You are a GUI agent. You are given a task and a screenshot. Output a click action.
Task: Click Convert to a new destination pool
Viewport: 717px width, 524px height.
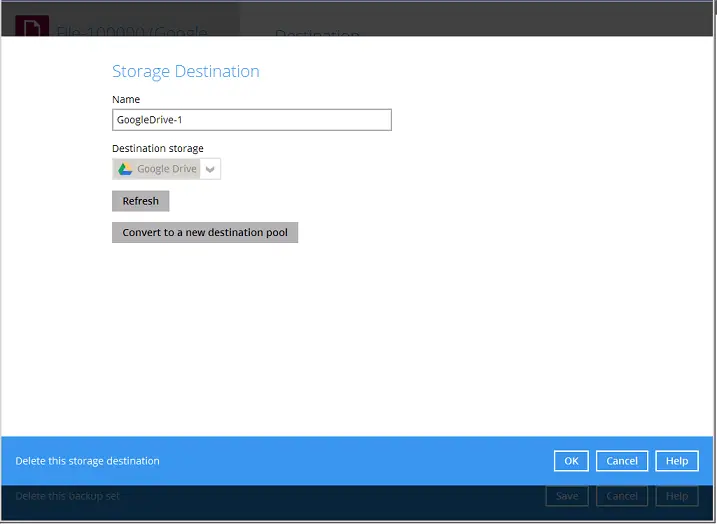(205, 232)
